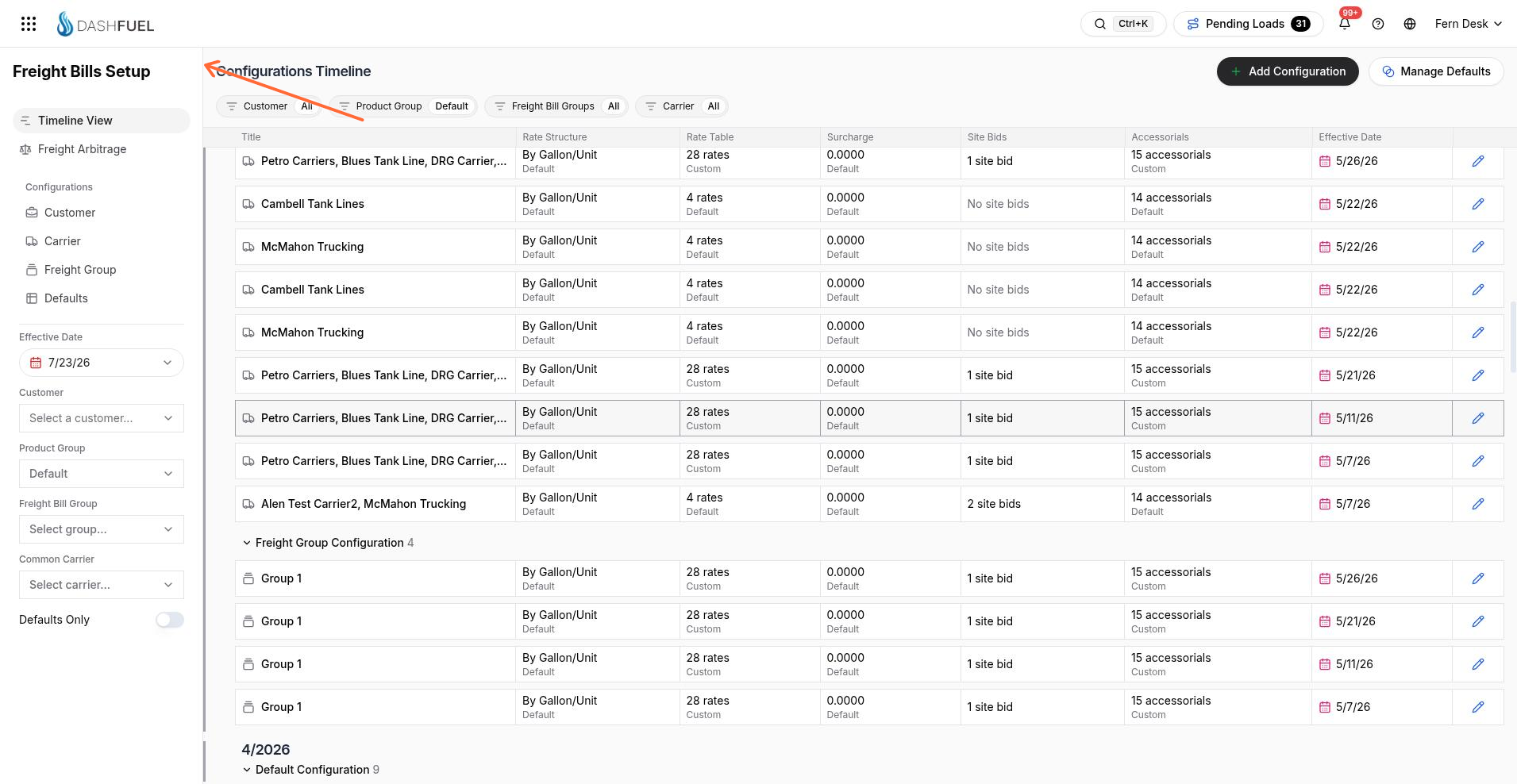The height and width of the screenshot is (784, 1517).
Task: Click the Accessorials column header
Action: click(x=1160, y=137)
